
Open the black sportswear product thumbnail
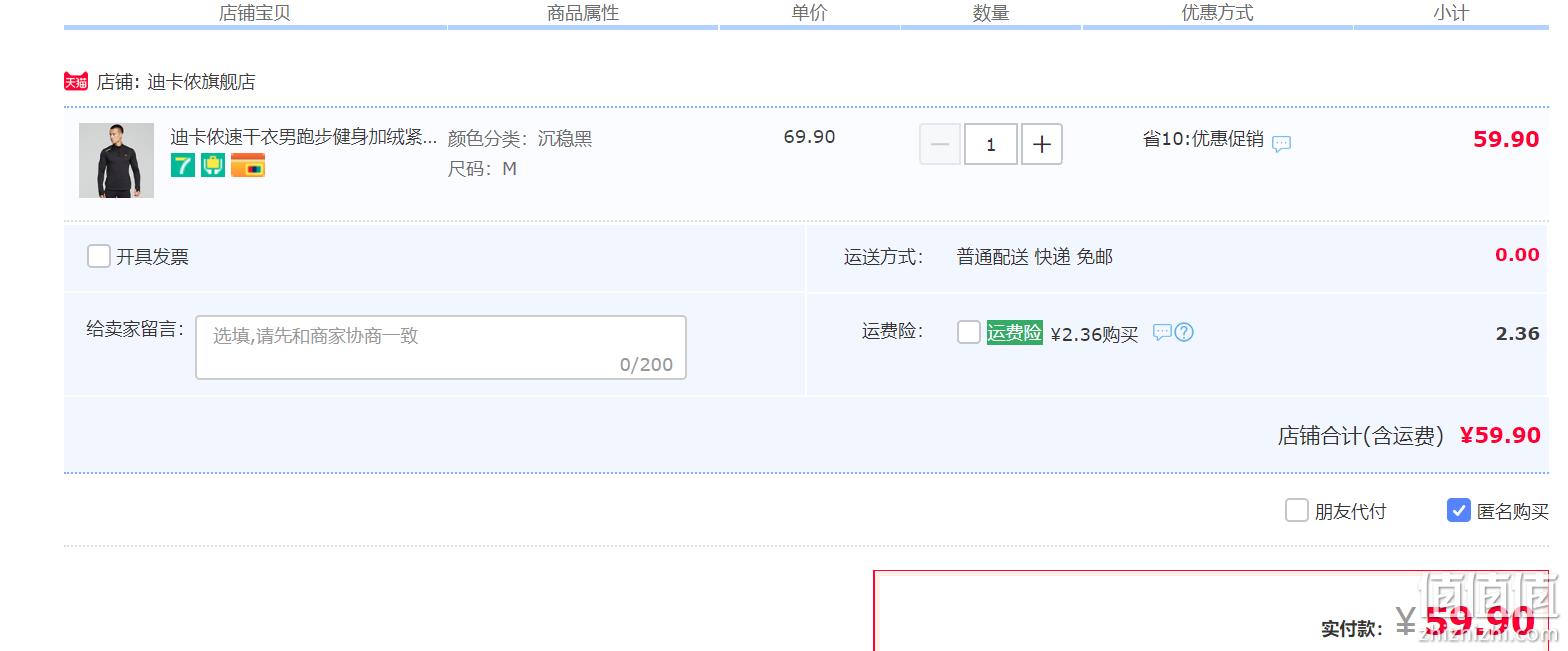coord(116,160)
